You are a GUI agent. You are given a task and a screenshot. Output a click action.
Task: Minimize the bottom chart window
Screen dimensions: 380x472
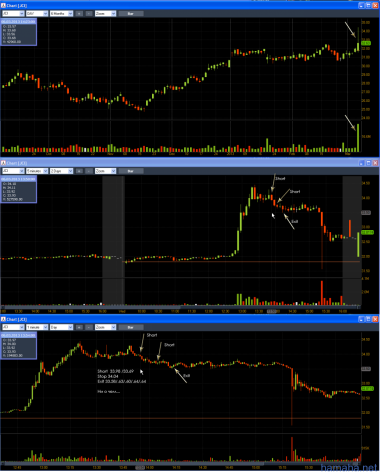point(361,319)
